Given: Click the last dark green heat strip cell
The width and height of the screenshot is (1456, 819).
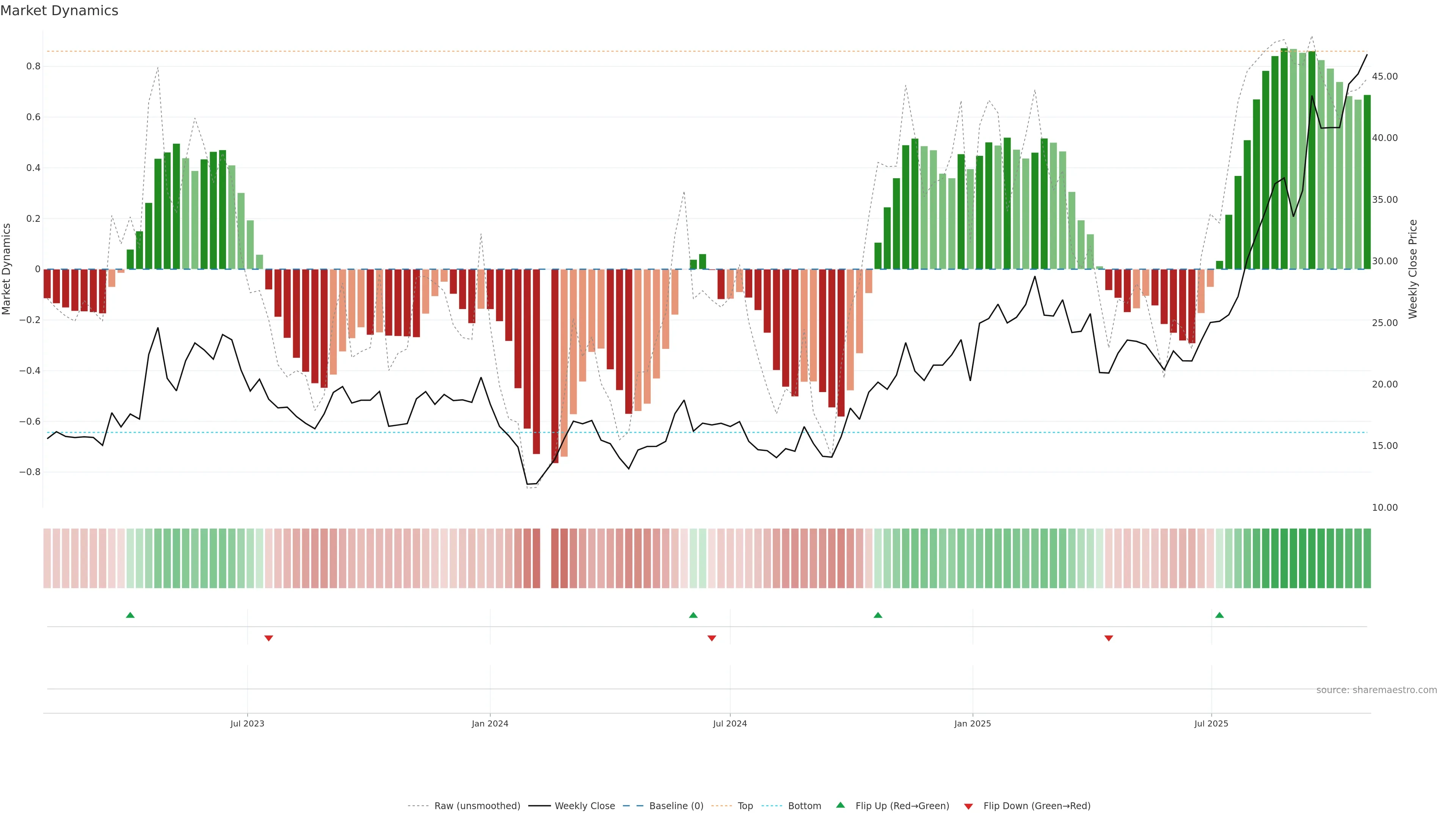Looking at the screenshot, I should point(1367,558).
